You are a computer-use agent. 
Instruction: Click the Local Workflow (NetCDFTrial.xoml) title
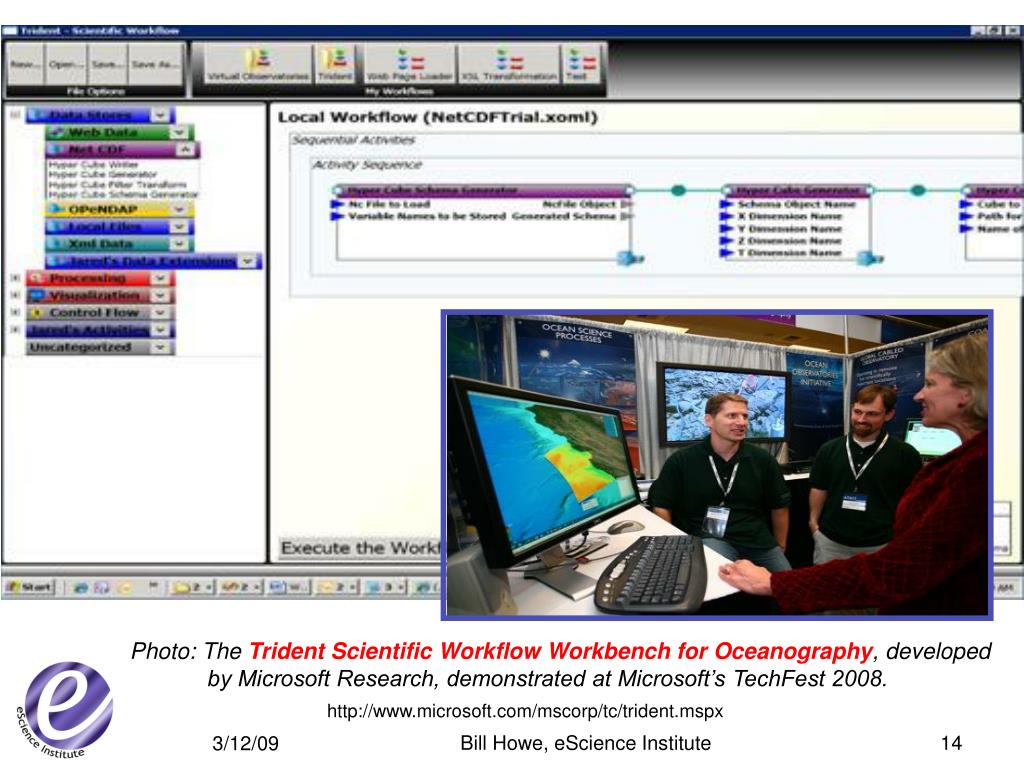coord(438,118)
